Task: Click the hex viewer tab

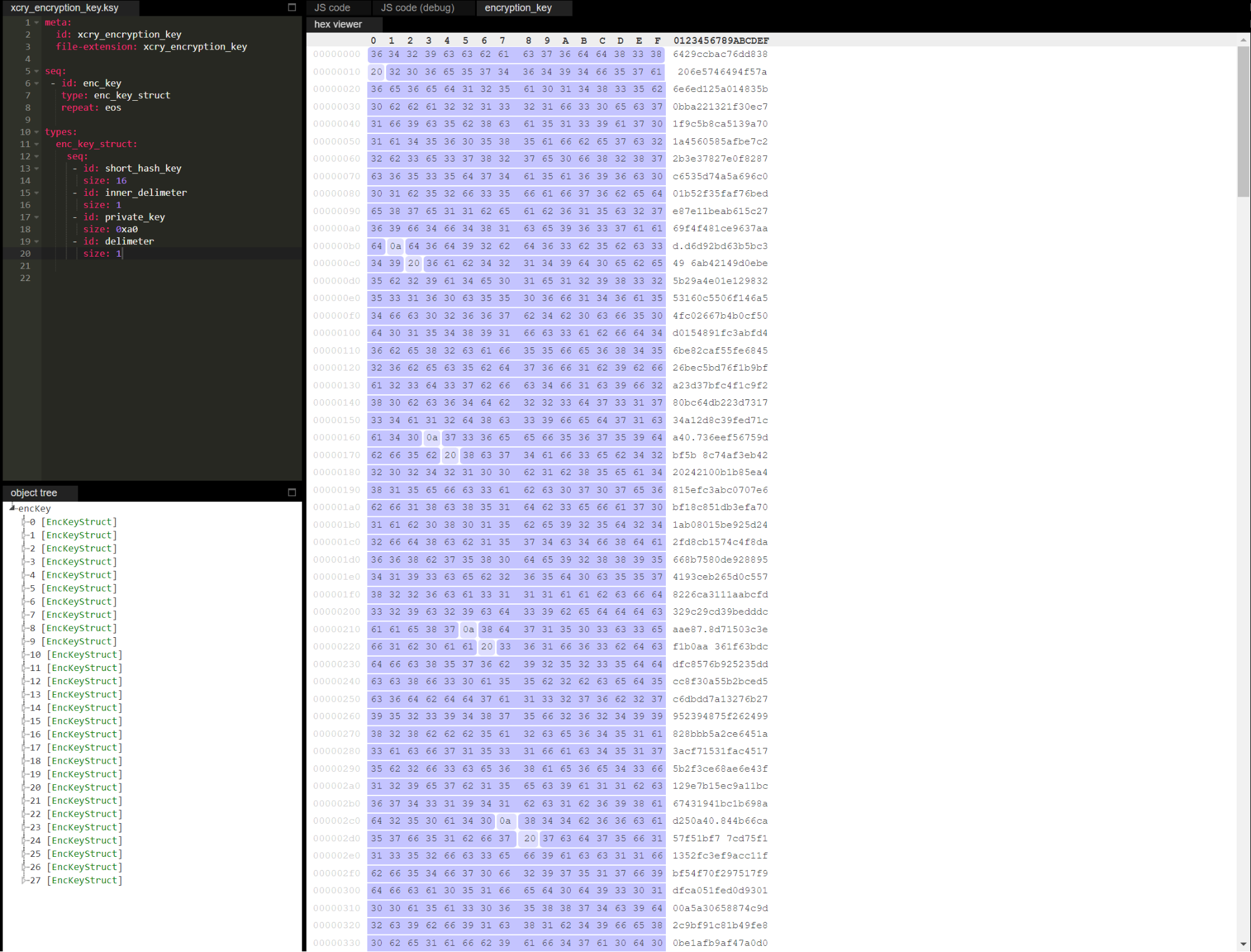Action: (338, 24)
